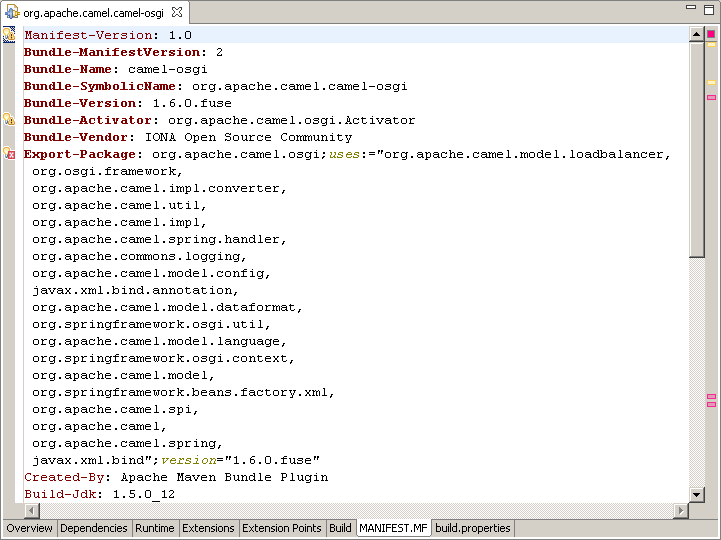
Task: Click org.apache.camel.spi line
Action: tap(115, 409)
